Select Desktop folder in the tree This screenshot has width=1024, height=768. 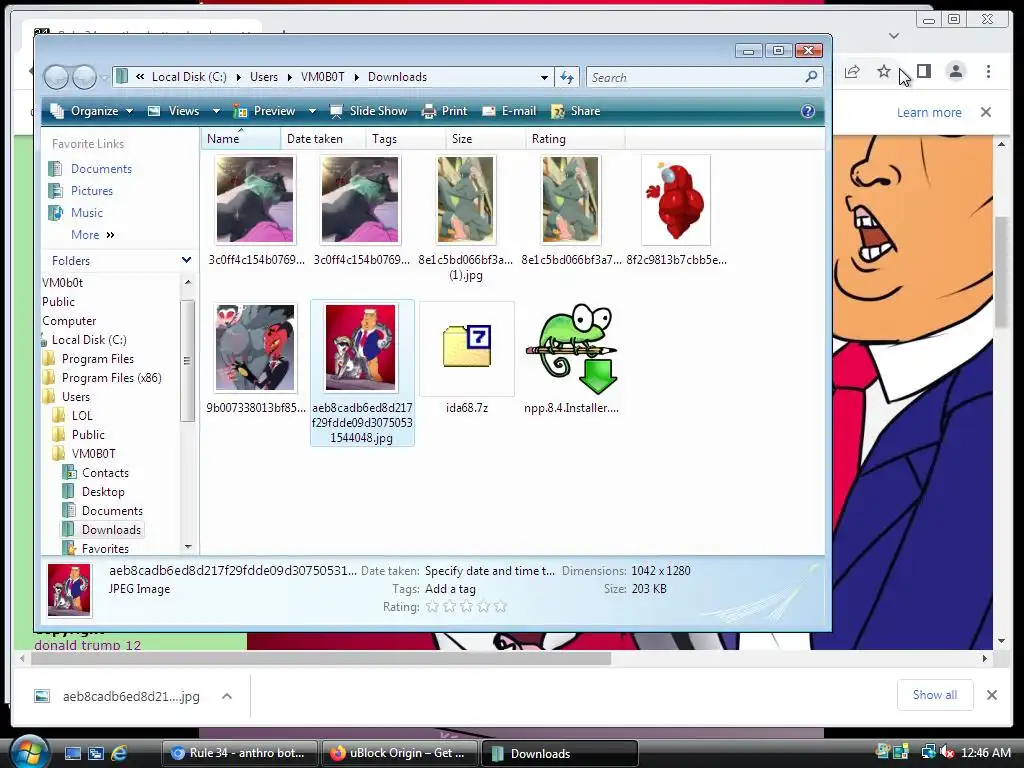(x=103, y=492)
